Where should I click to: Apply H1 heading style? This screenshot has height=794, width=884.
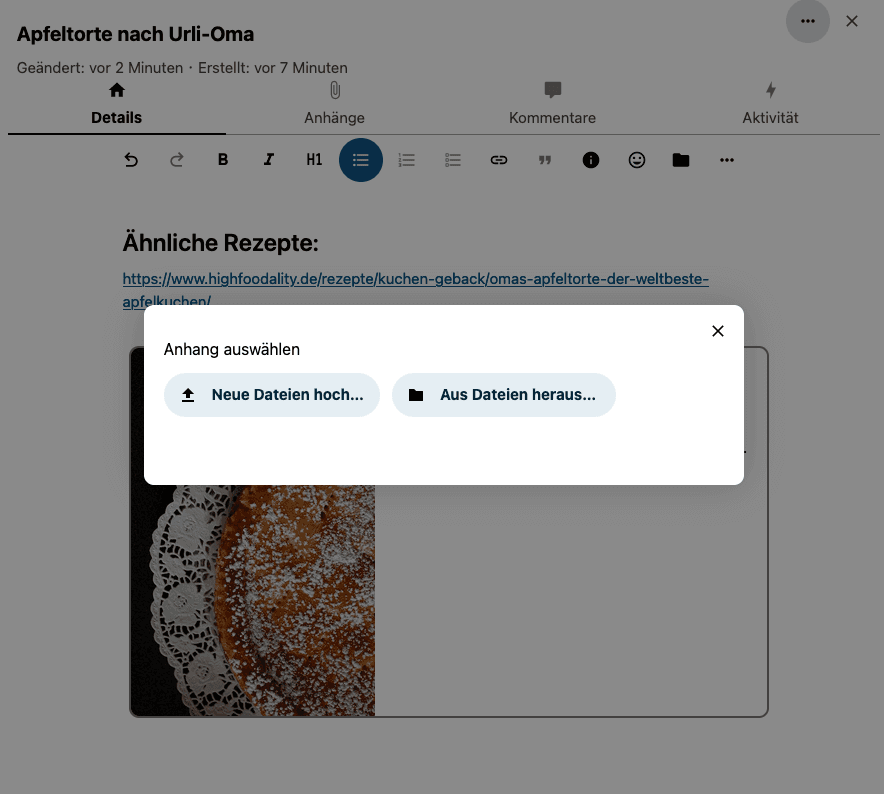pyautogui.click(x=314, y=160)
